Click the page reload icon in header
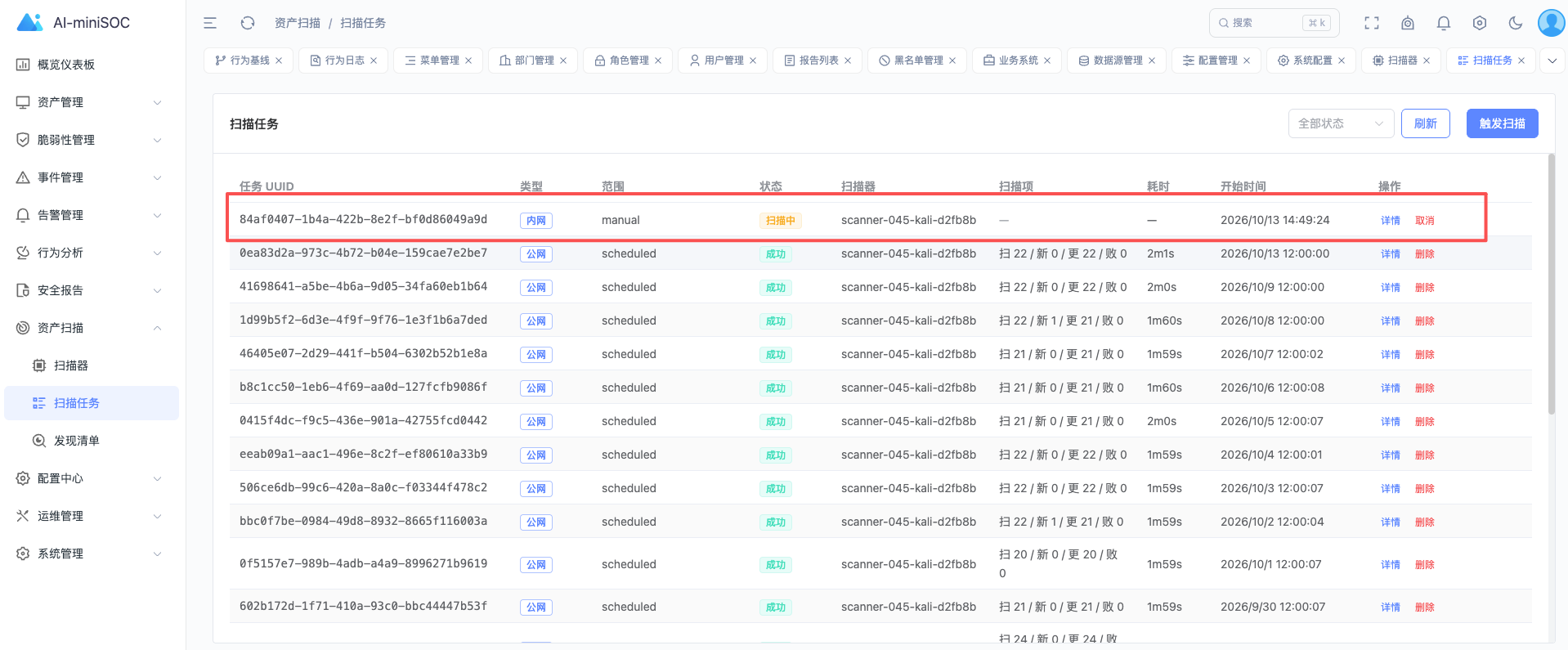The height and width of the screenshot is (650, 1568). click(x=248, y=23)
